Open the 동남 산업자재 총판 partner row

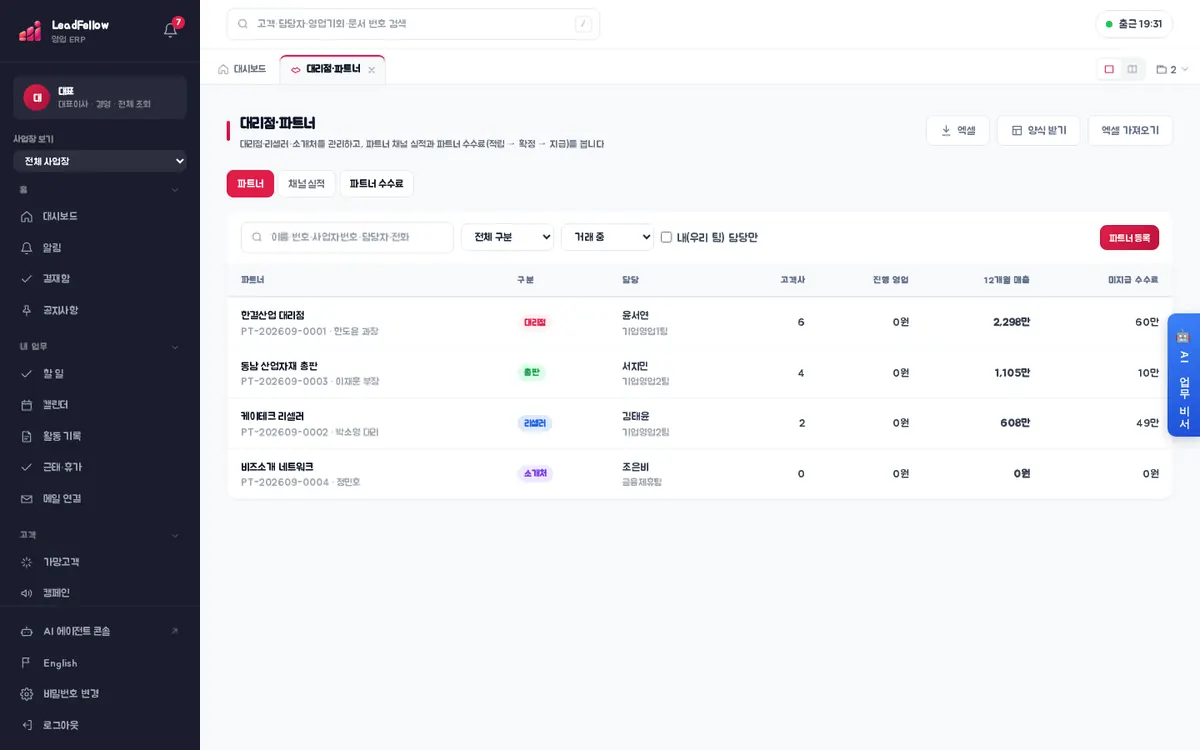tap(699, 373)
